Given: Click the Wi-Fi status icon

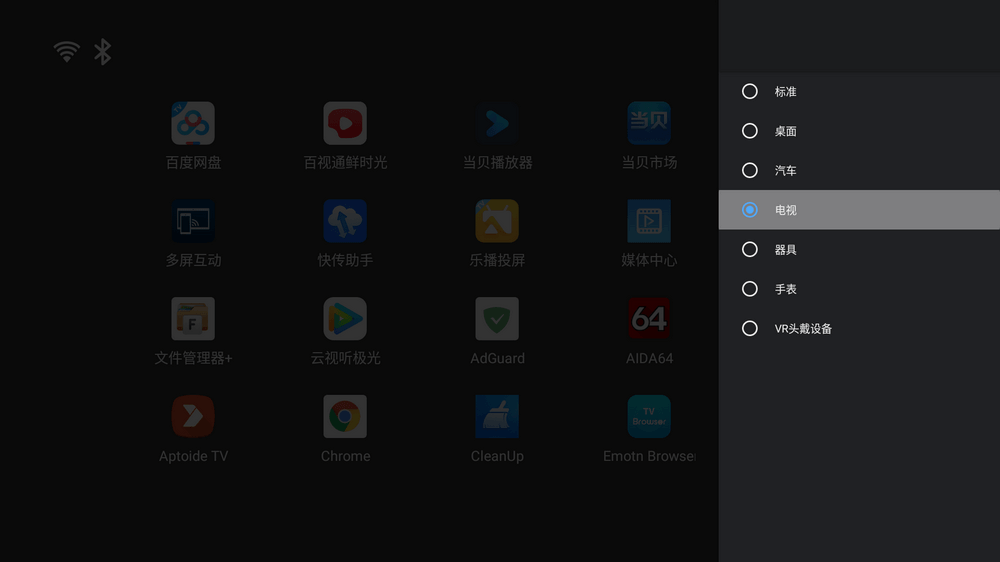Looking at the screenshot, I should [67, 52].
